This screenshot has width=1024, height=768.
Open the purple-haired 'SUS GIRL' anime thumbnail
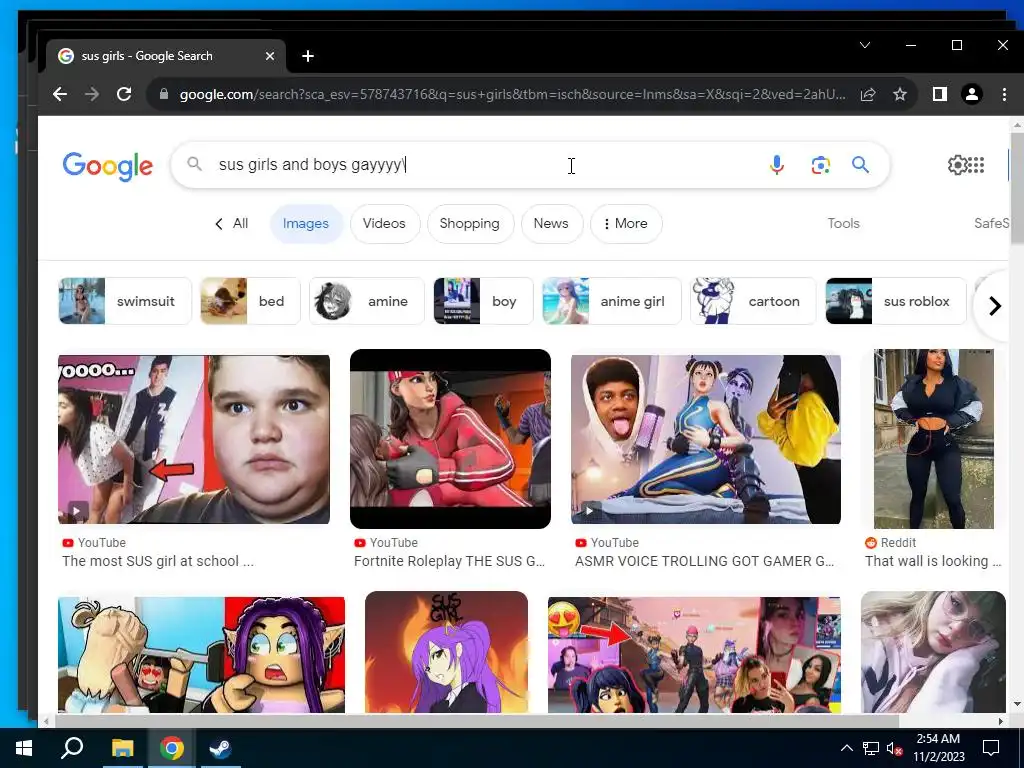pos(447,652)
